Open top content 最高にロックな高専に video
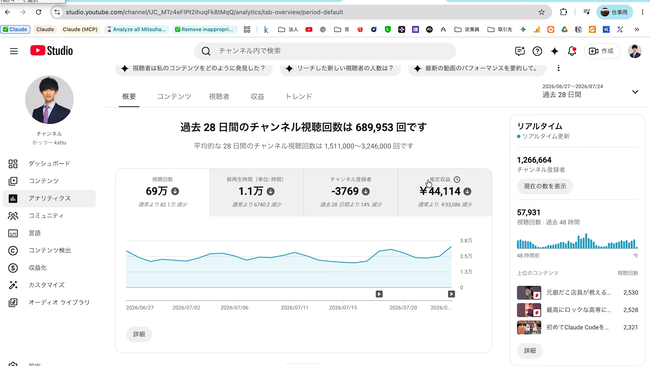Screen dimensions: 650x366 577,310
